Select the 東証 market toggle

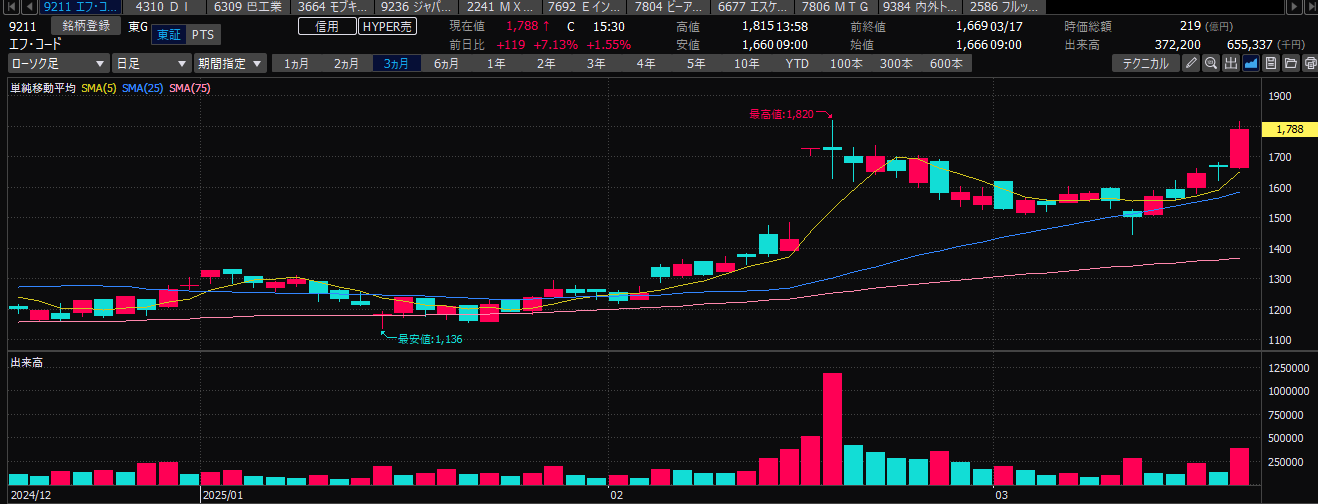pos(168,34)
